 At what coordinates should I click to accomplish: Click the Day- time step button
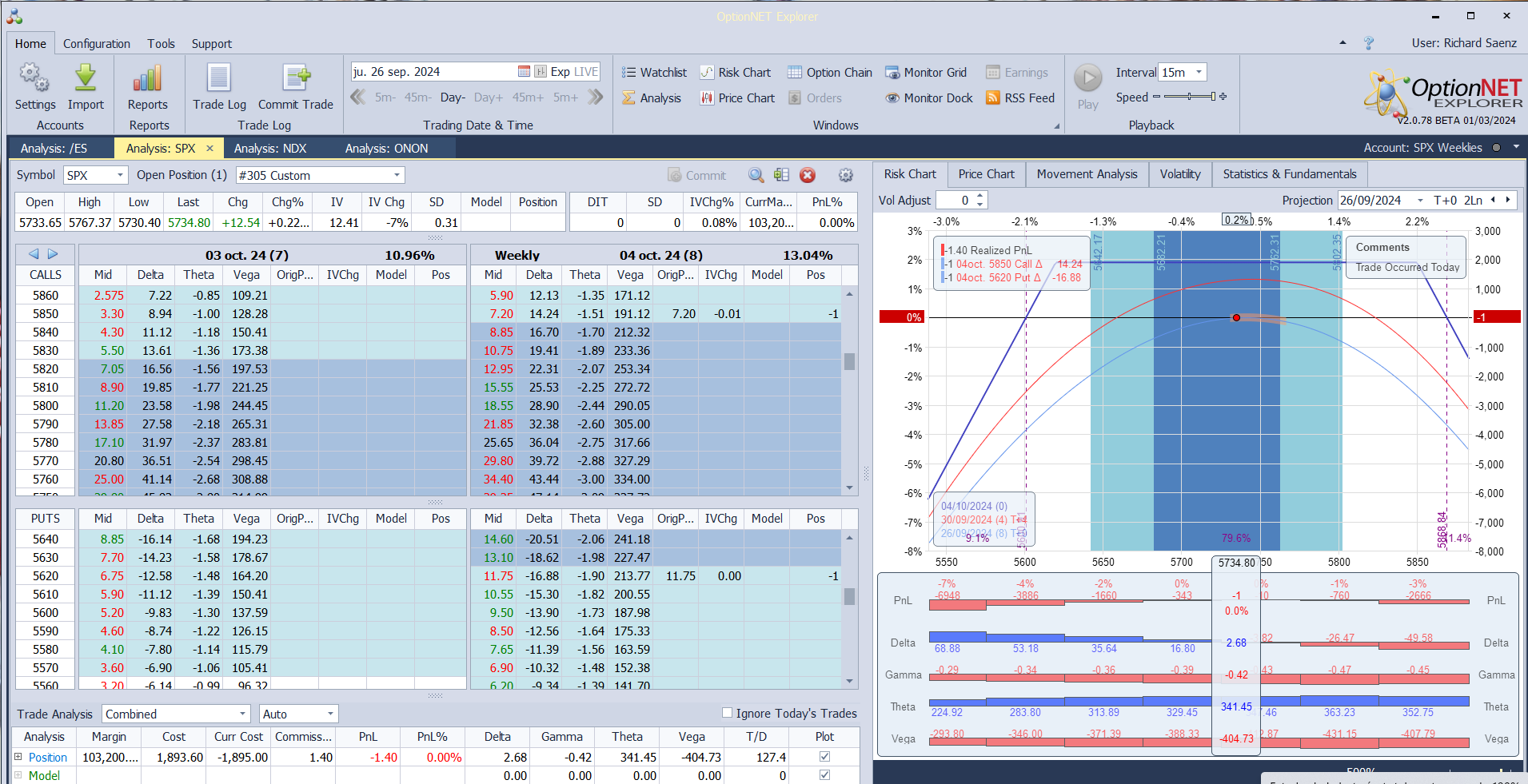click(x=452, y=98)
